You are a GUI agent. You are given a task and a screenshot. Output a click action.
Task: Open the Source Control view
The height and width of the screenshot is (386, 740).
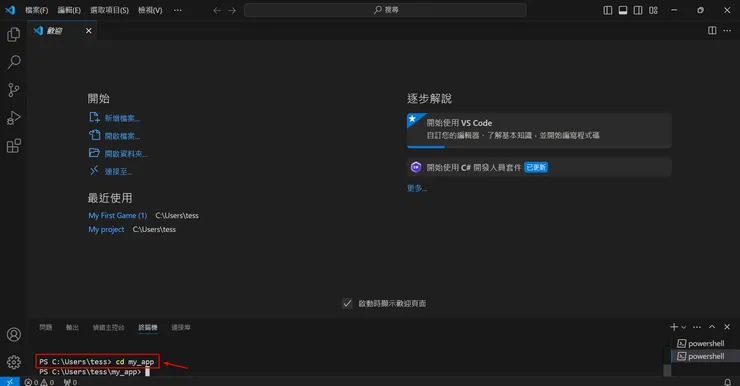click(x=14, y=90)
